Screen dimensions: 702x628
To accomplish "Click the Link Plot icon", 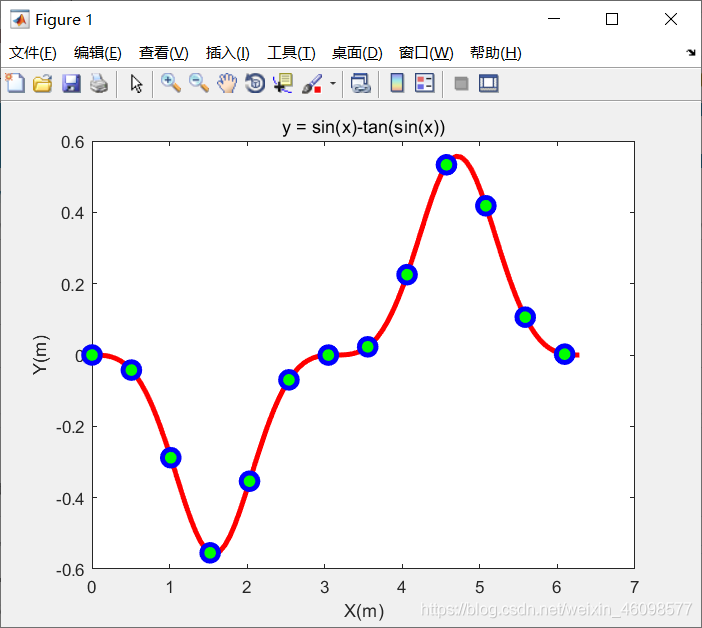I will pyautogui.click(x=361, y=83).
